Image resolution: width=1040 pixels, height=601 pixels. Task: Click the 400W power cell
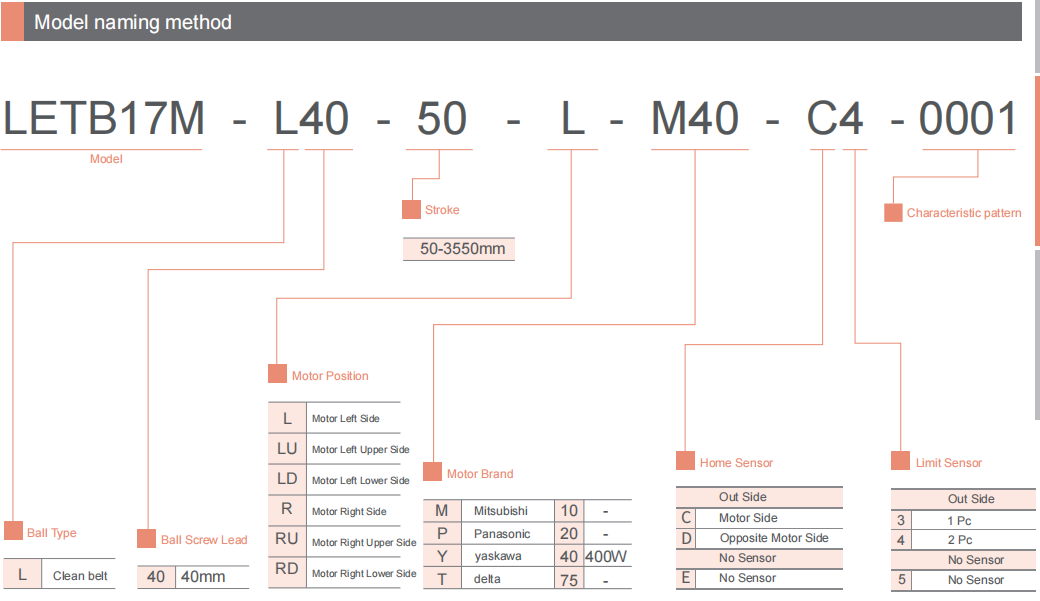(607, 556)
